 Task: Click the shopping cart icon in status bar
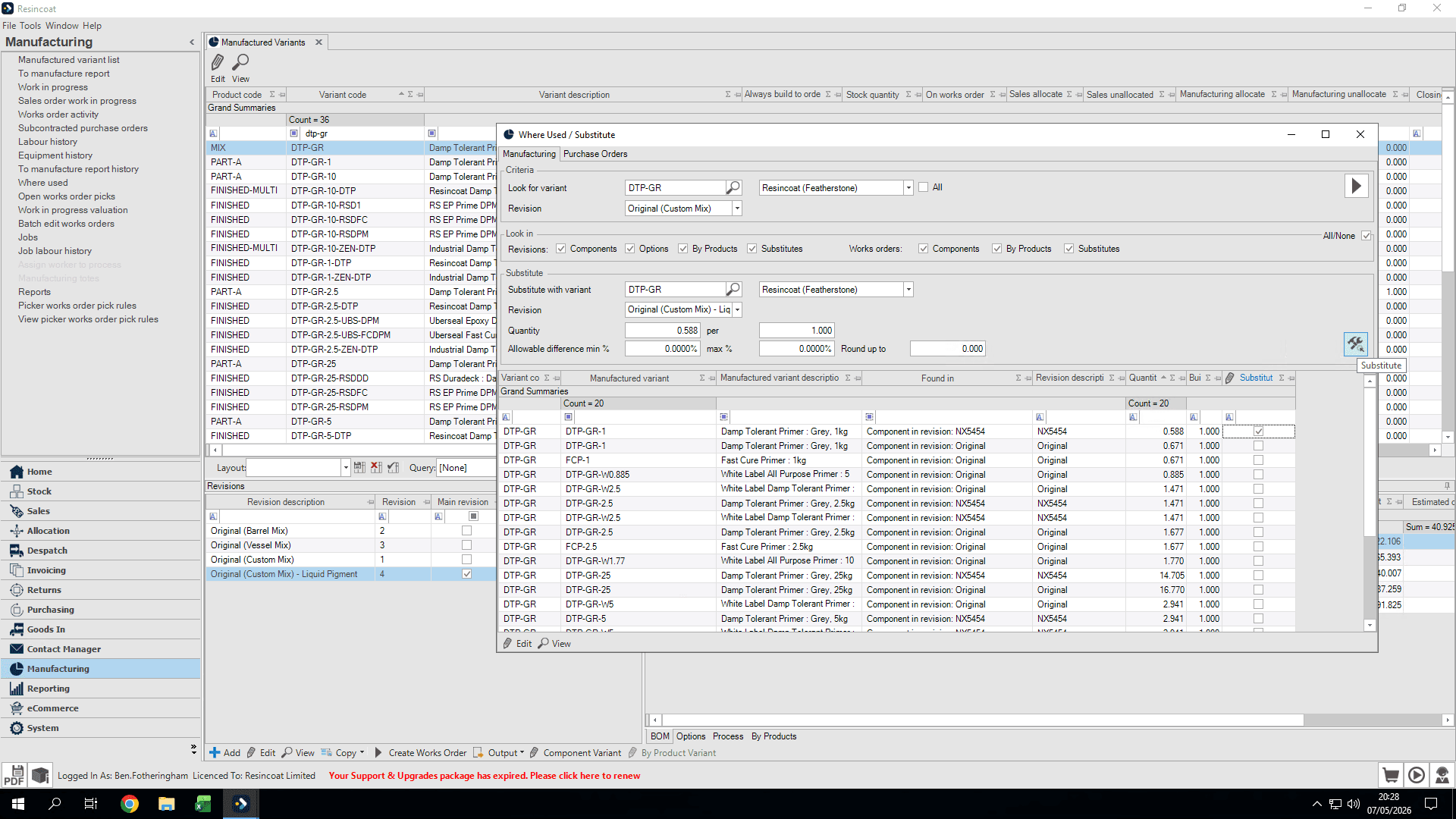1391,775
